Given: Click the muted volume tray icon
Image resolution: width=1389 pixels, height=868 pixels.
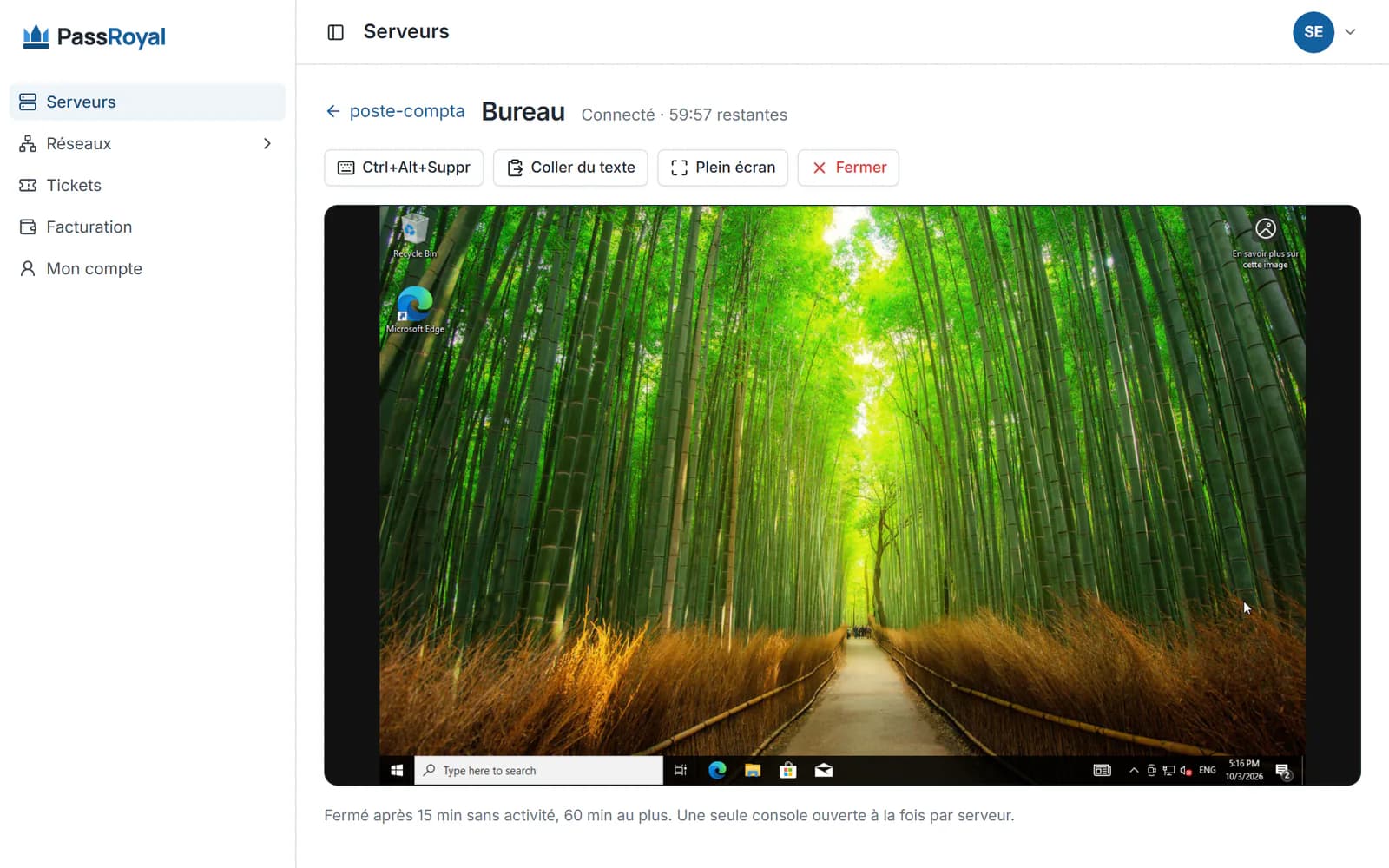Looking at the screenshot, I should pyautogui.click(x=1186, y=770).
